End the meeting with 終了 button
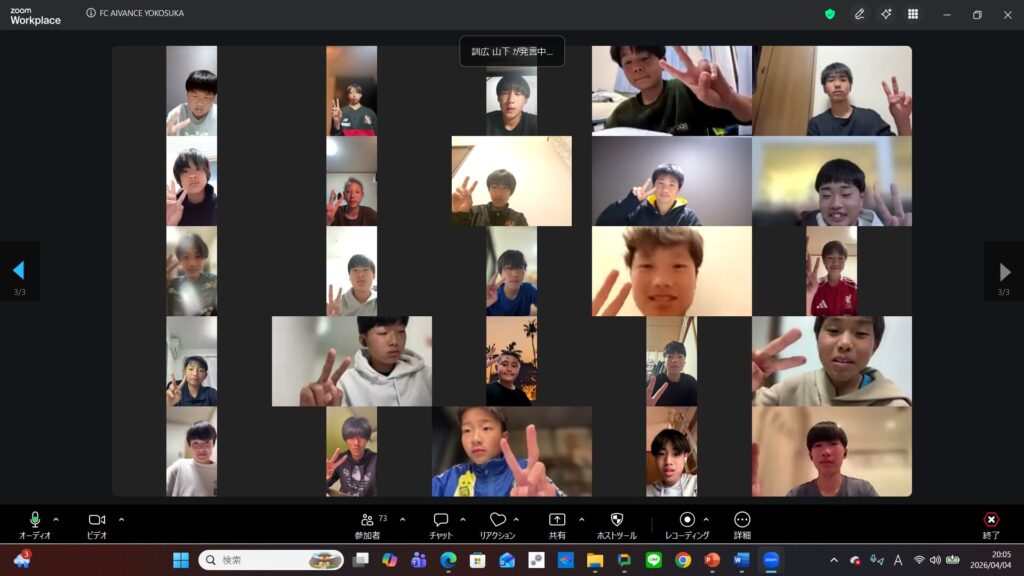The image size is (1024, 576). click(991, 521)
